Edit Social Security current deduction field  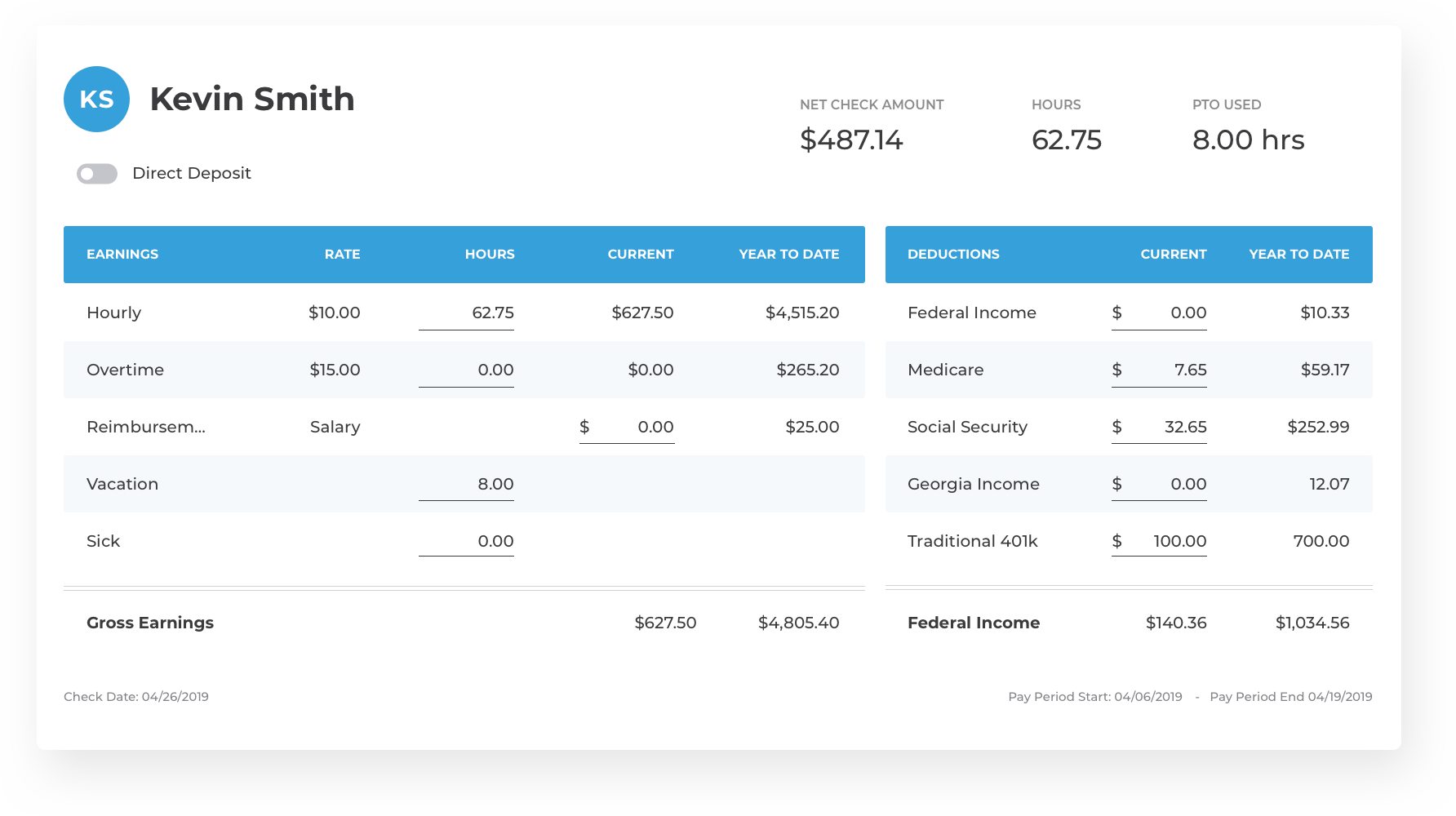pyautogui.click(x=1159, y=428)
